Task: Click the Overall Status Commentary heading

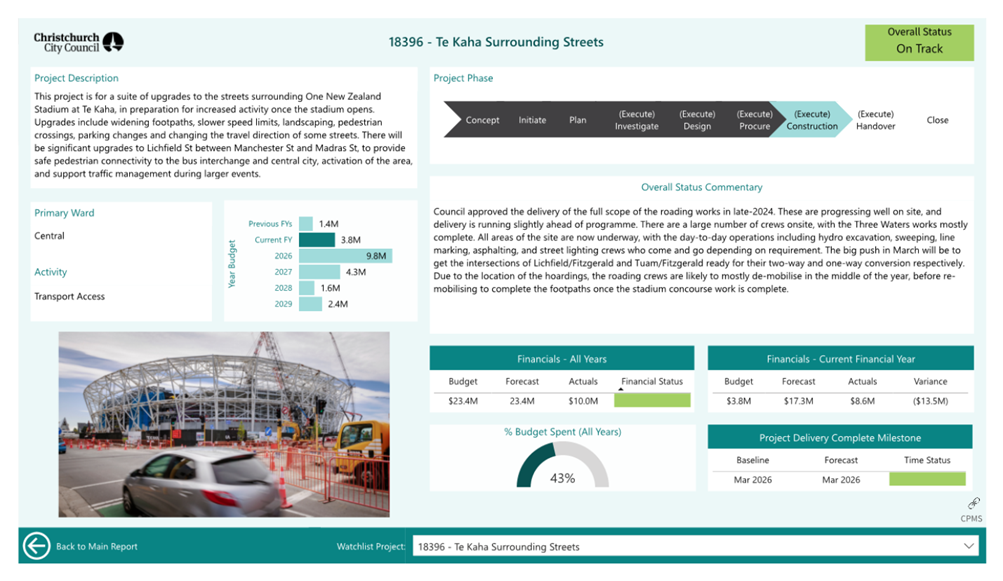Action: (702, 187)
